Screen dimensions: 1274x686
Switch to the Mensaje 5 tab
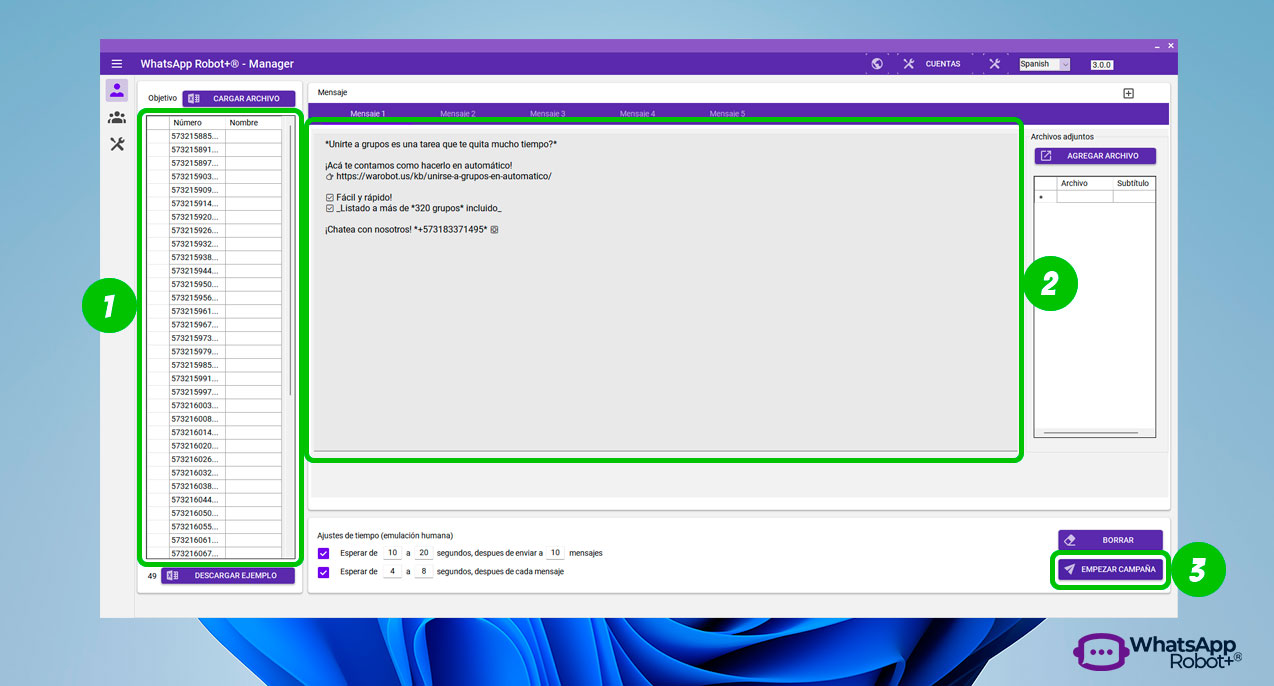728,114
